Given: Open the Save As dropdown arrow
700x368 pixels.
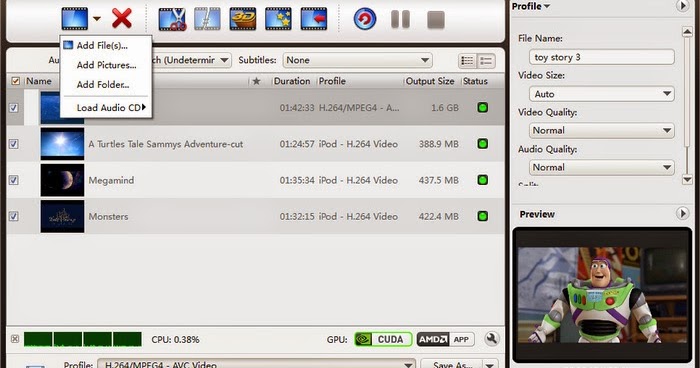Looking at the screenshot, I should click(x=490, y=364).
